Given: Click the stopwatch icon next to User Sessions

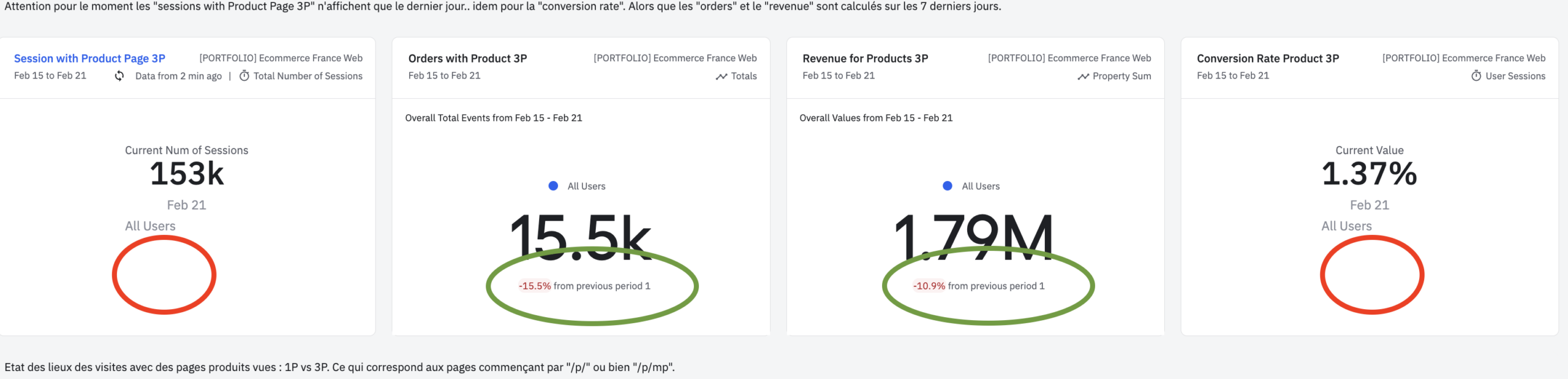Looking at the screenshot, I should [1476, 76].
